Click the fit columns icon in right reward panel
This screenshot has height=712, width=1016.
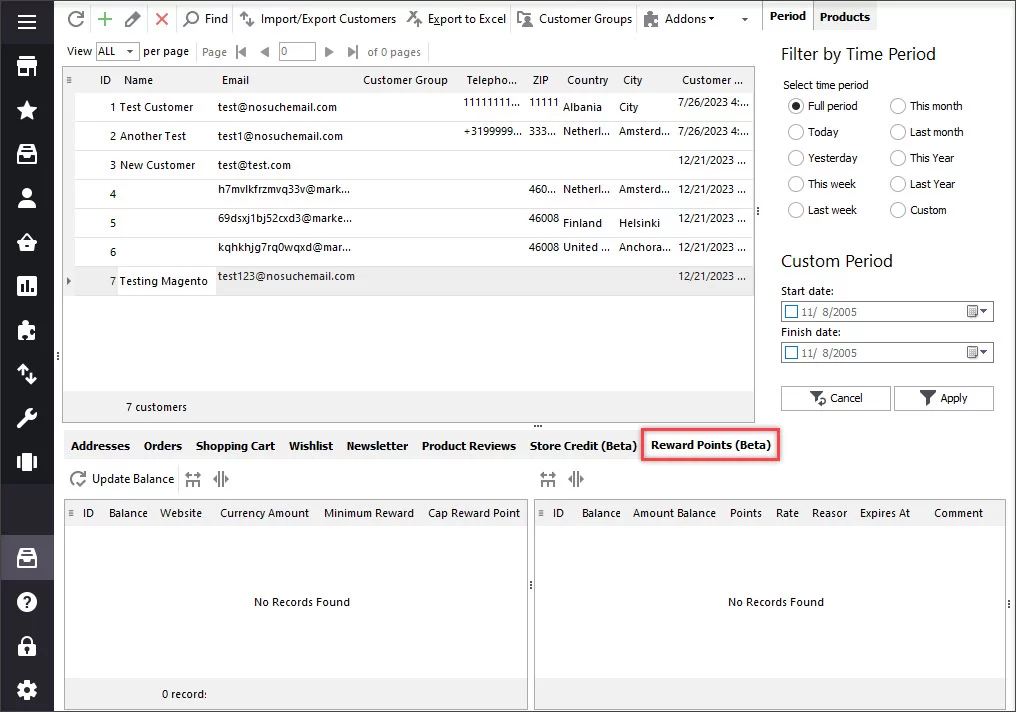[x=548, y=479]
